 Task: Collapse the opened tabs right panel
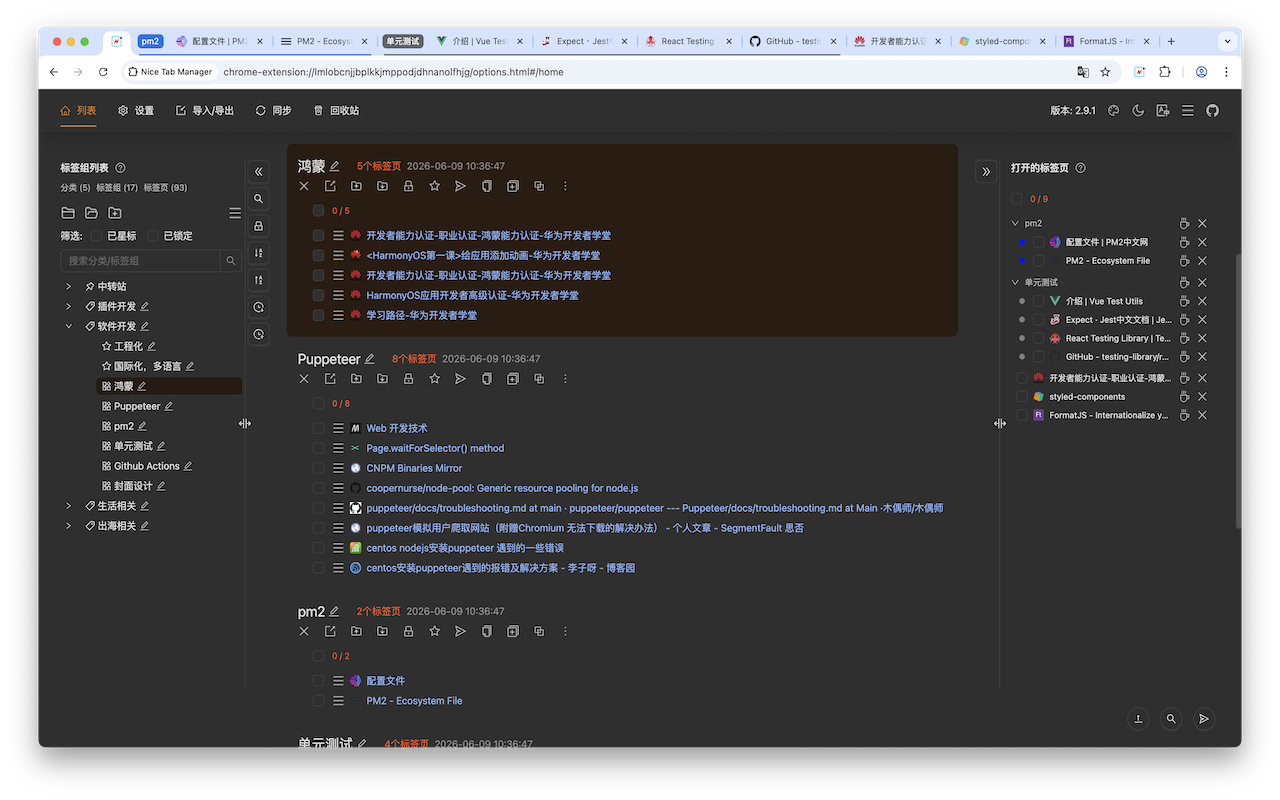coord(986,172)
